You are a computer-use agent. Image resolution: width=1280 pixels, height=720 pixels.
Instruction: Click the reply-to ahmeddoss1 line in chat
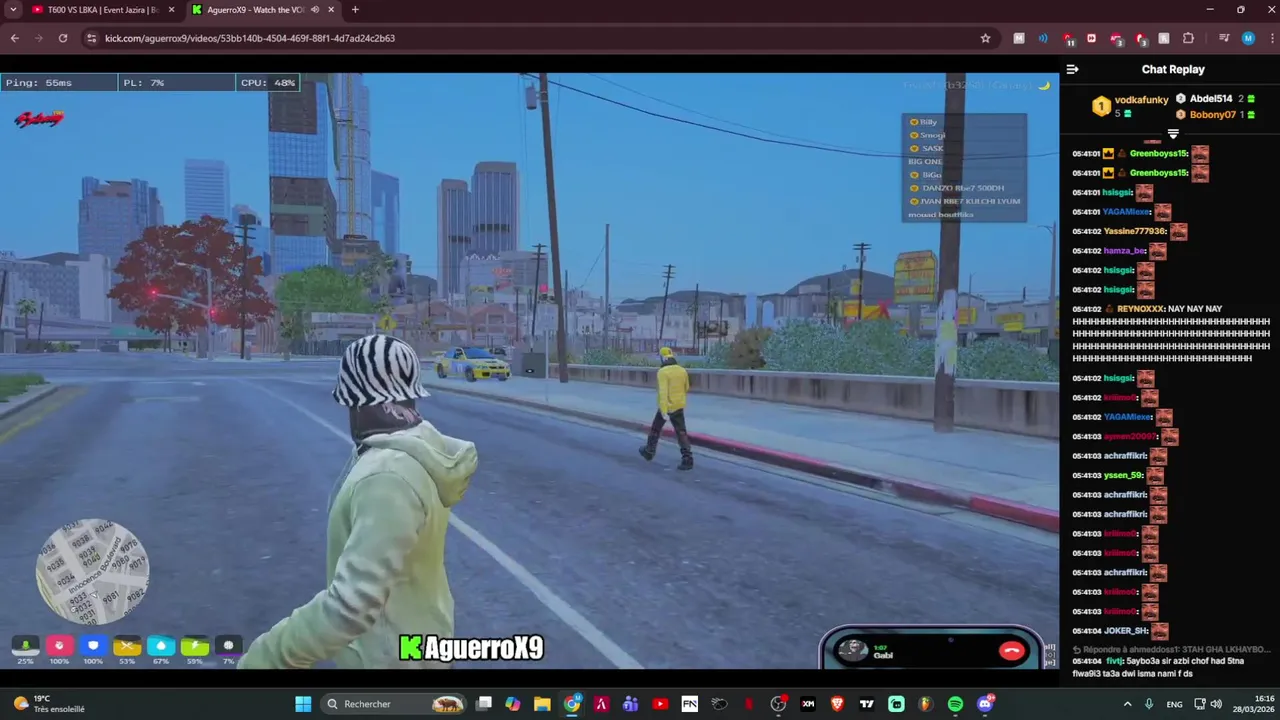coord(1171,649)
